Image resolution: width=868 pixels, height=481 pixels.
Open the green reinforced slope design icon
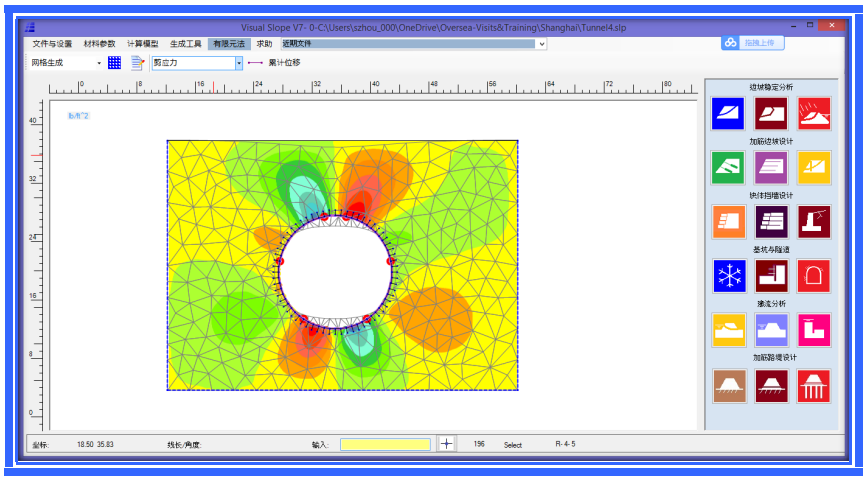729,167
